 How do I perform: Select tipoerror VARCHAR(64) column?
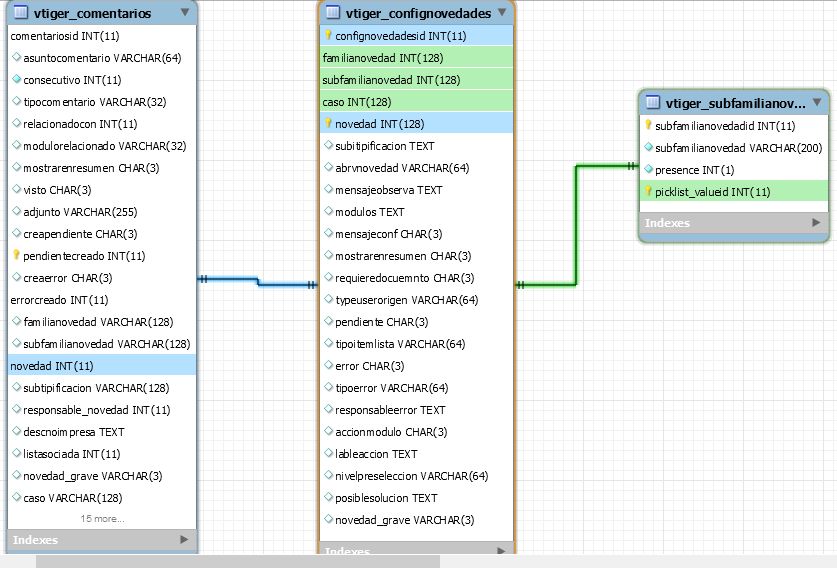coord(416,388)
